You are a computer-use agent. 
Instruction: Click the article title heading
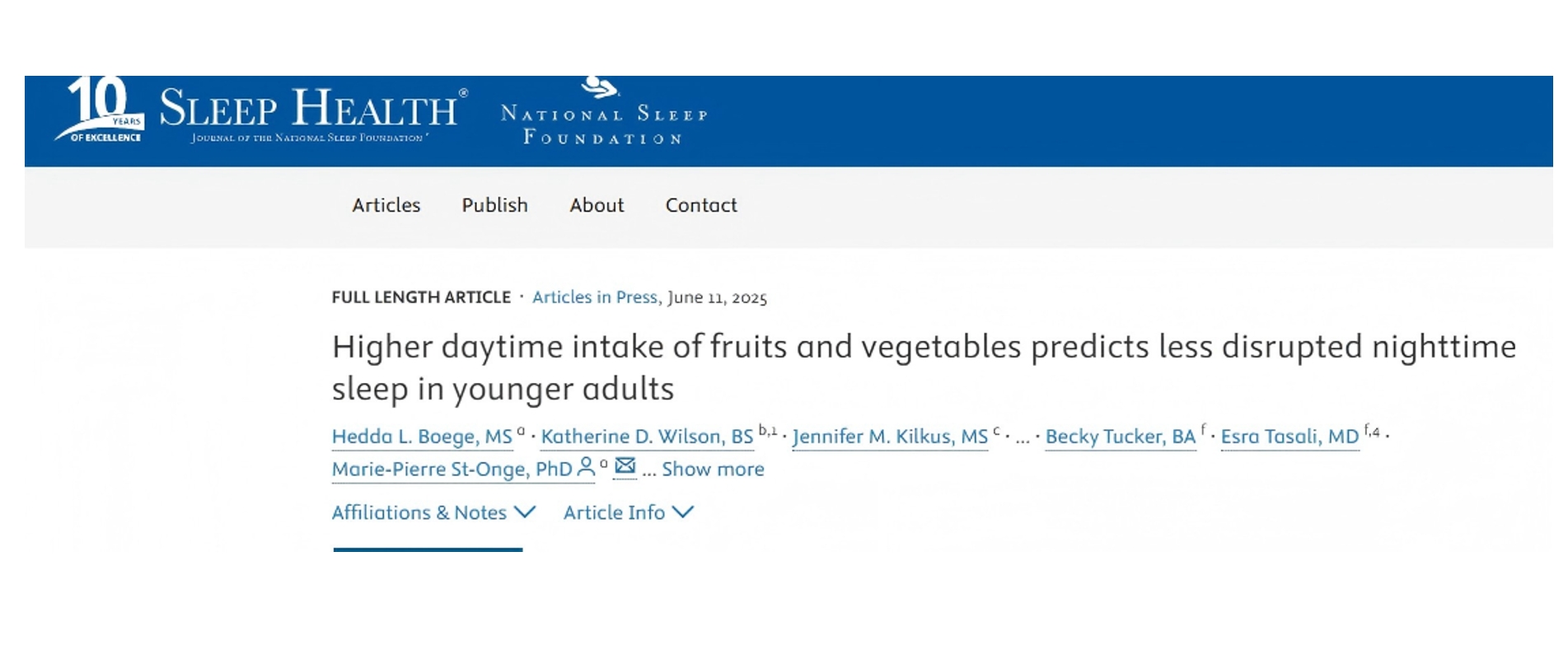pyautogui.click(x=923, y=367)
